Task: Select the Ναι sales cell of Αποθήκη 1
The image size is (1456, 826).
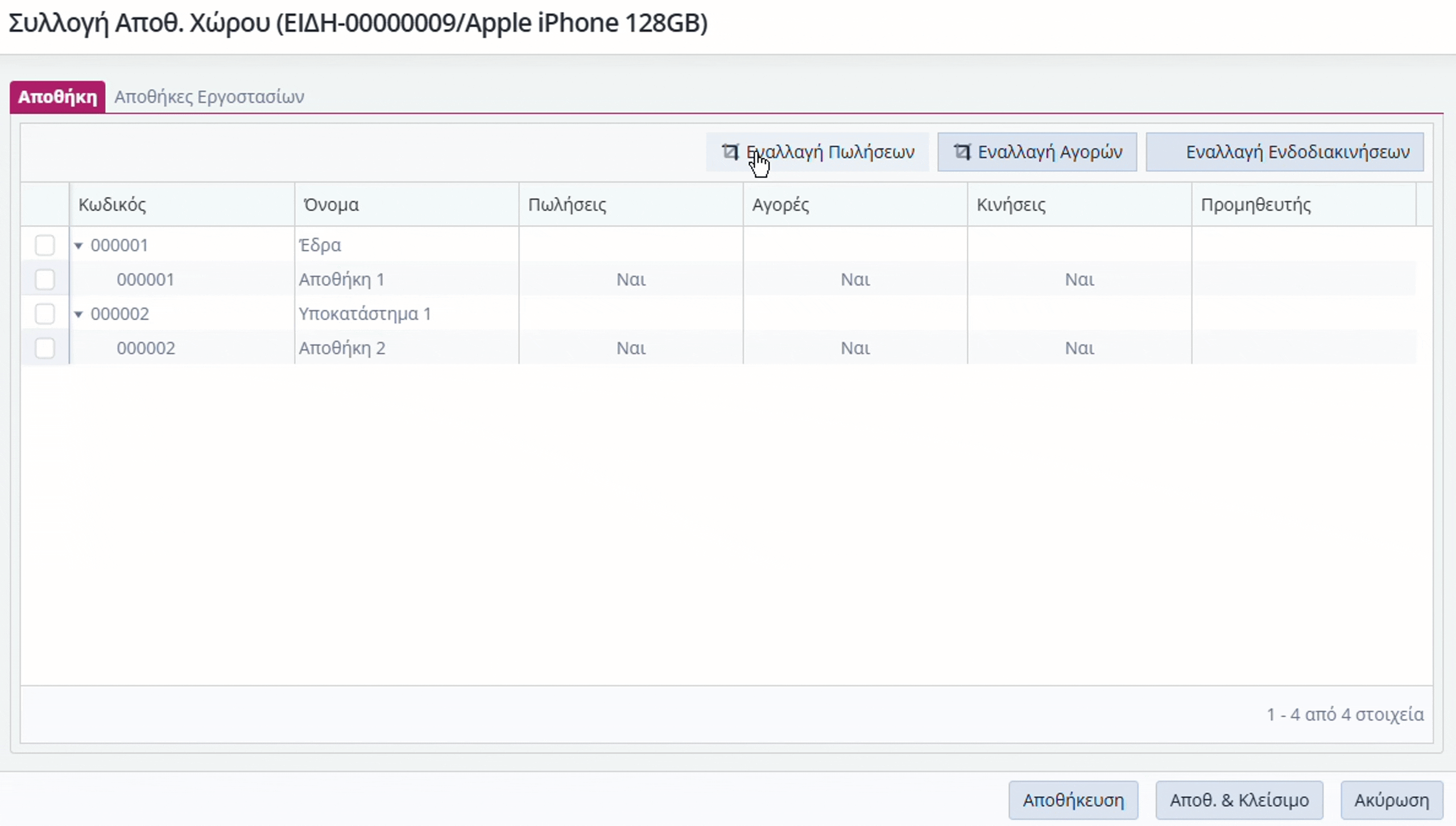Action: click(631, 279)
